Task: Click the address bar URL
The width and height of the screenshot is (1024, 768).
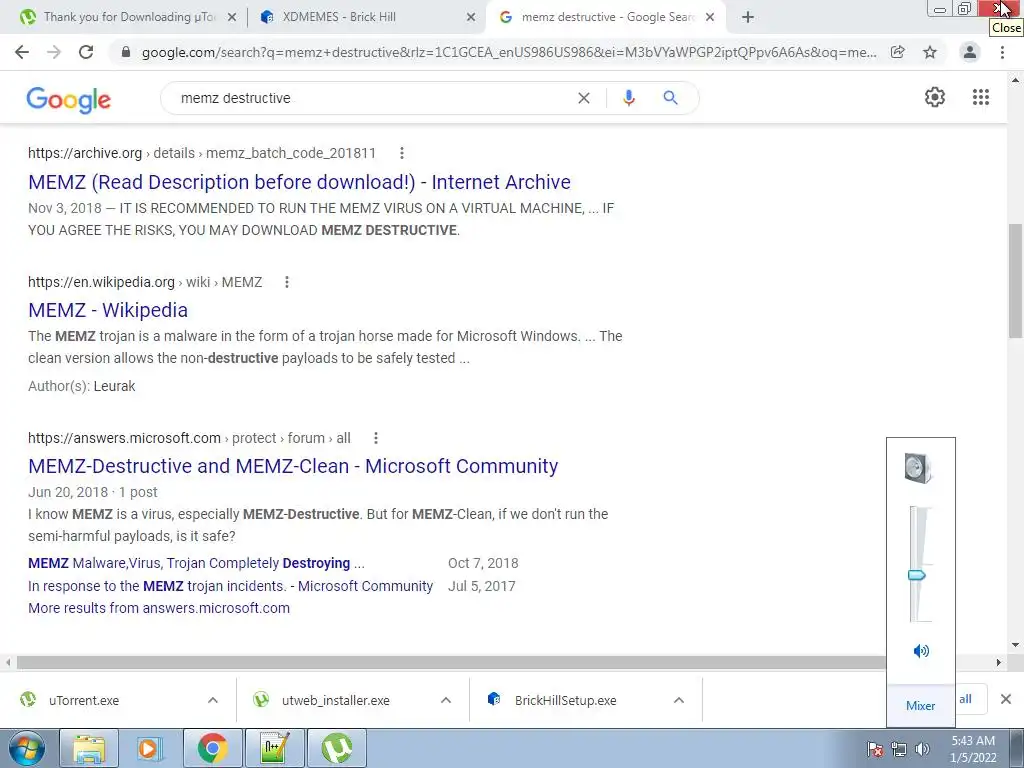Action: pyautogui.click(x=509, y=52)
